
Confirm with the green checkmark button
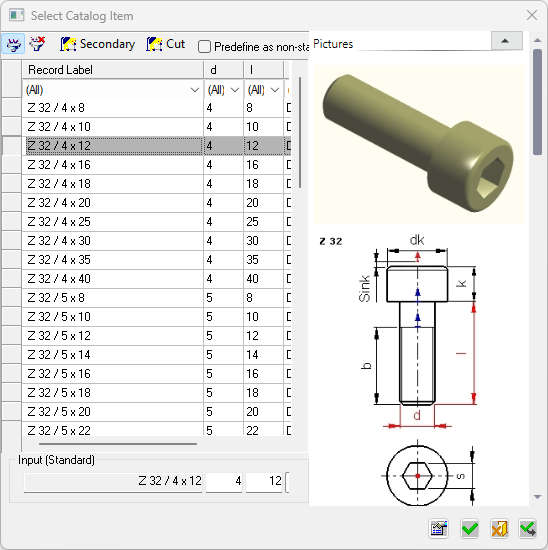tap(469, 528)
